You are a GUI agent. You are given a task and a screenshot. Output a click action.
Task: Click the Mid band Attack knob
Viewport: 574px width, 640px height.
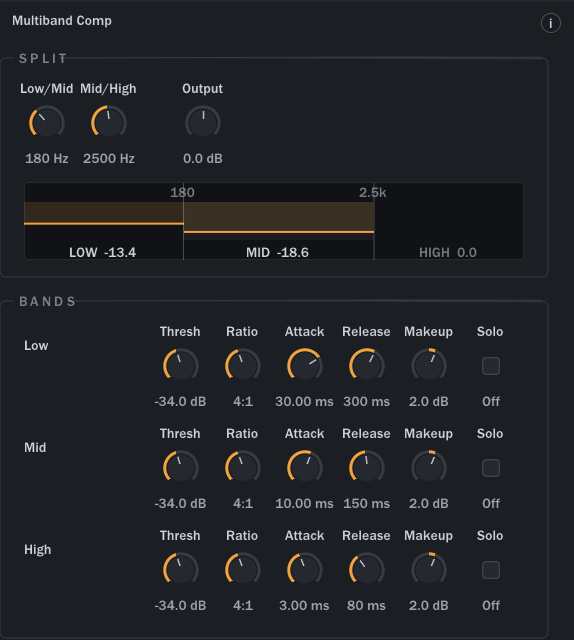point(305,467)
